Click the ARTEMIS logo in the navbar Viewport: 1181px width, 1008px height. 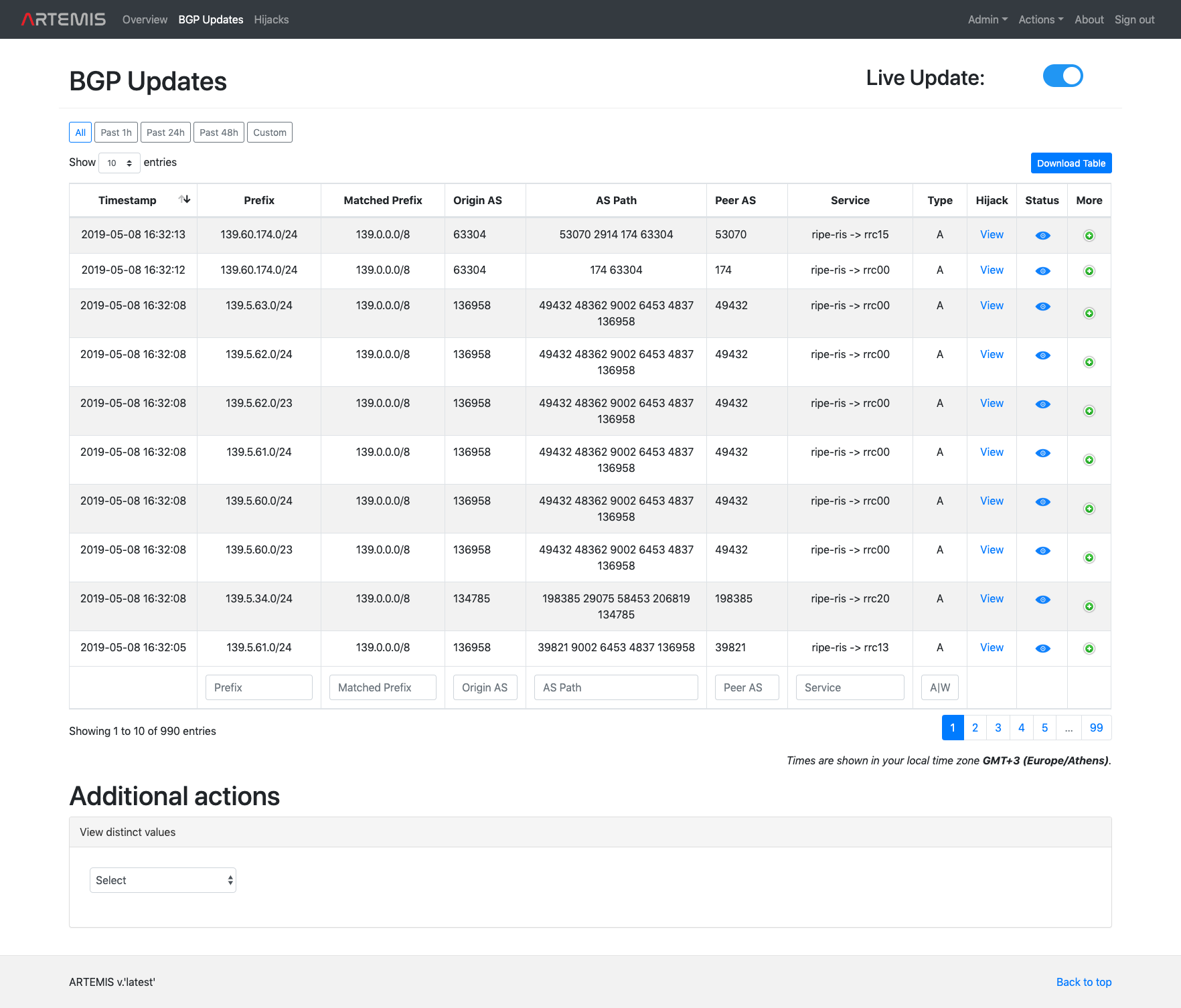click(62, 19)
